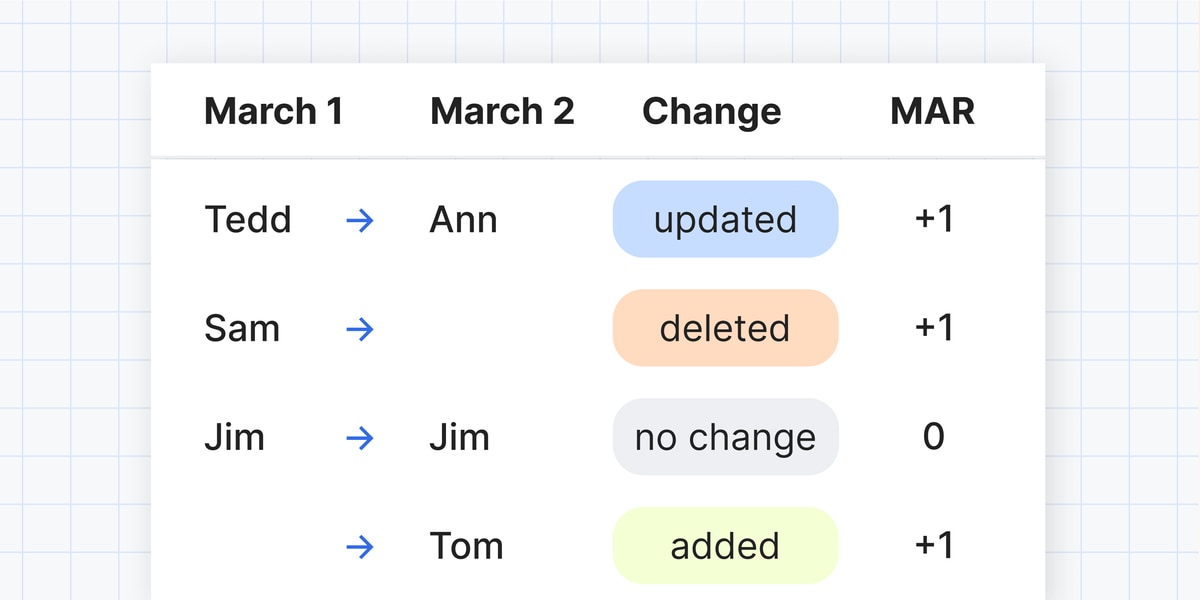Select the Tedd cell
1200x600 pixels.
click(x=247, y=219)
